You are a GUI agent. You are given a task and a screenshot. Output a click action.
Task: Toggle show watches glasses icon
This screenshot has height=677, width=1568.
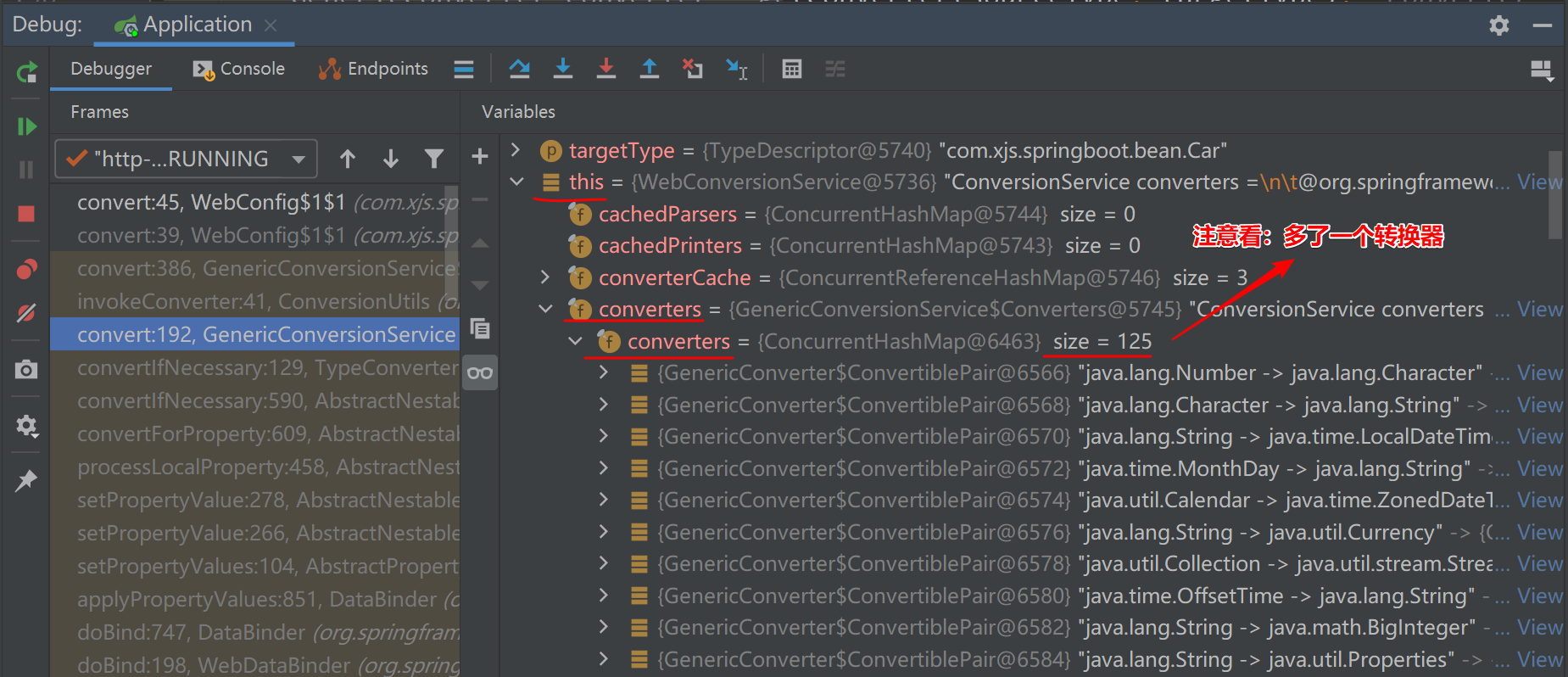pyautogui.click(x=480, y=372)
